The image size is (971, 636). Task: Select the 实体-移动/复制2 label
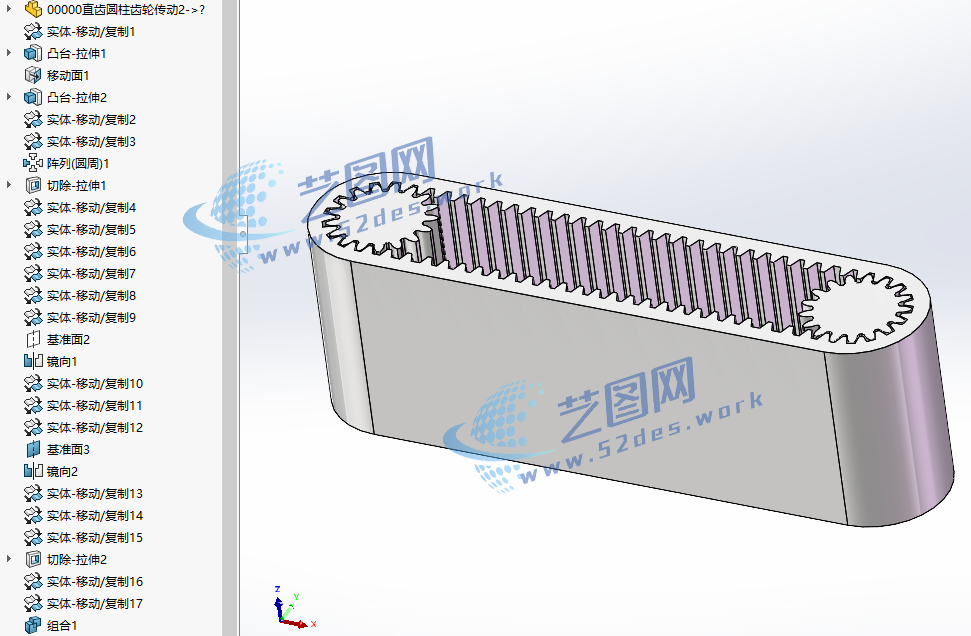(x=91, y=120)
